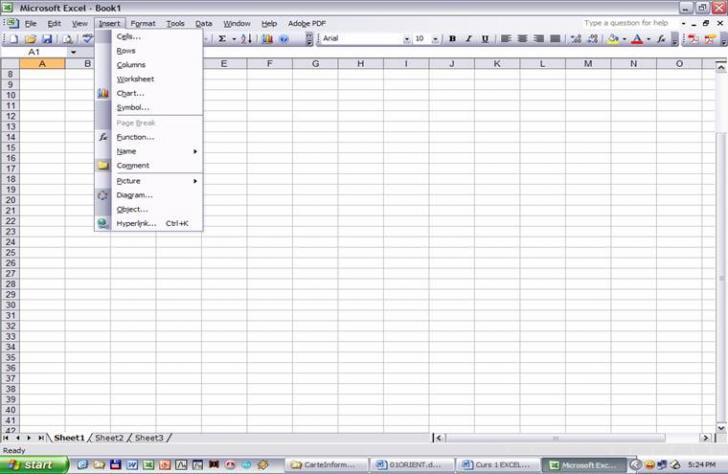Click second Adobe PDF email icon
Viewport: 728px width, 474px height.
(709, 39)
